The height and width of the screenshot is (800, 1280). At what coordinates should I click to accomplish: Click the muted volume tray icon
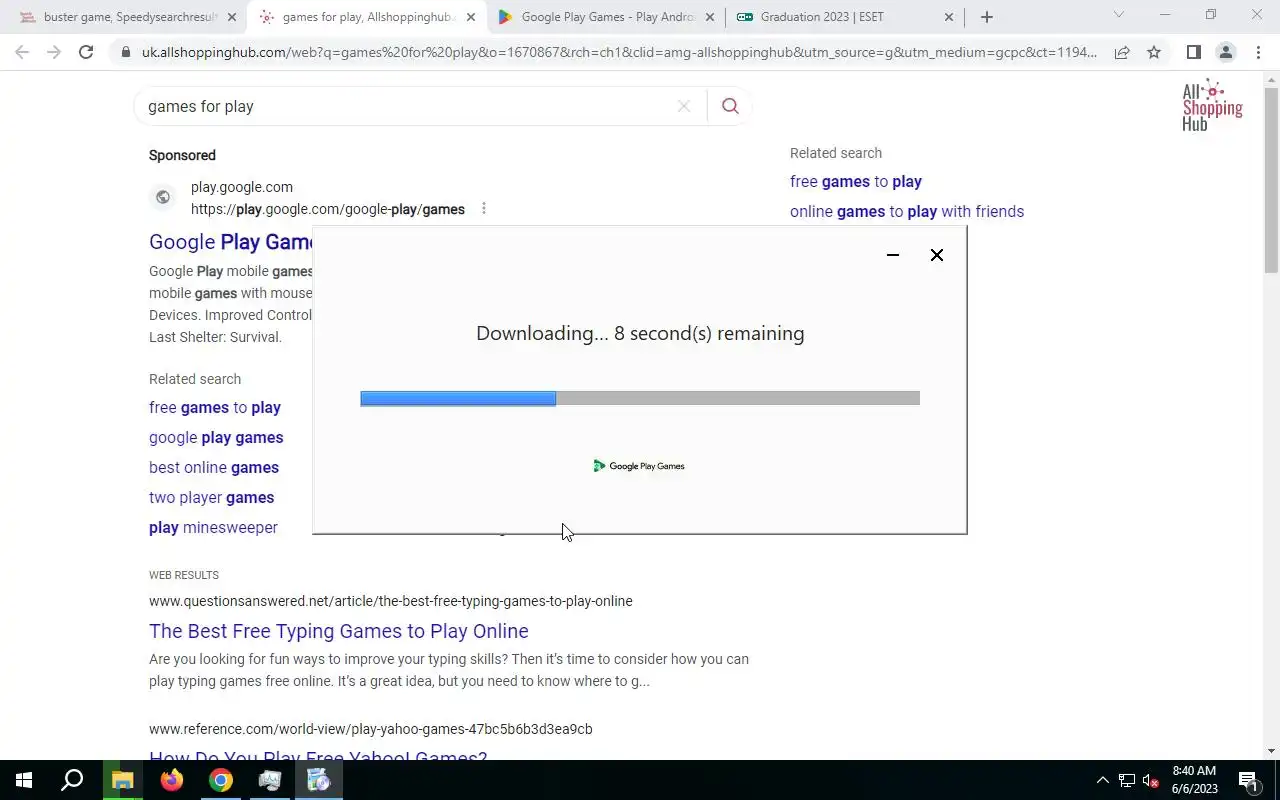(x=1151, y=781)
